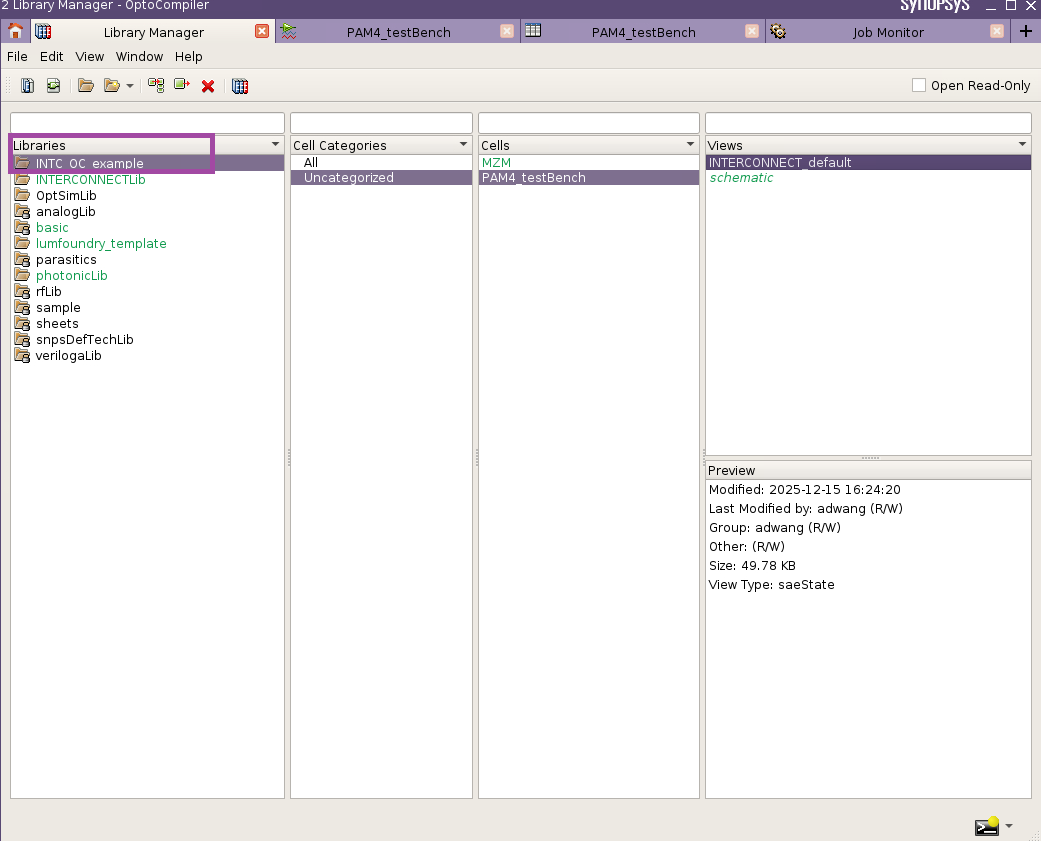Open the Help menu
1041x841 pixels.
[189, 56]
